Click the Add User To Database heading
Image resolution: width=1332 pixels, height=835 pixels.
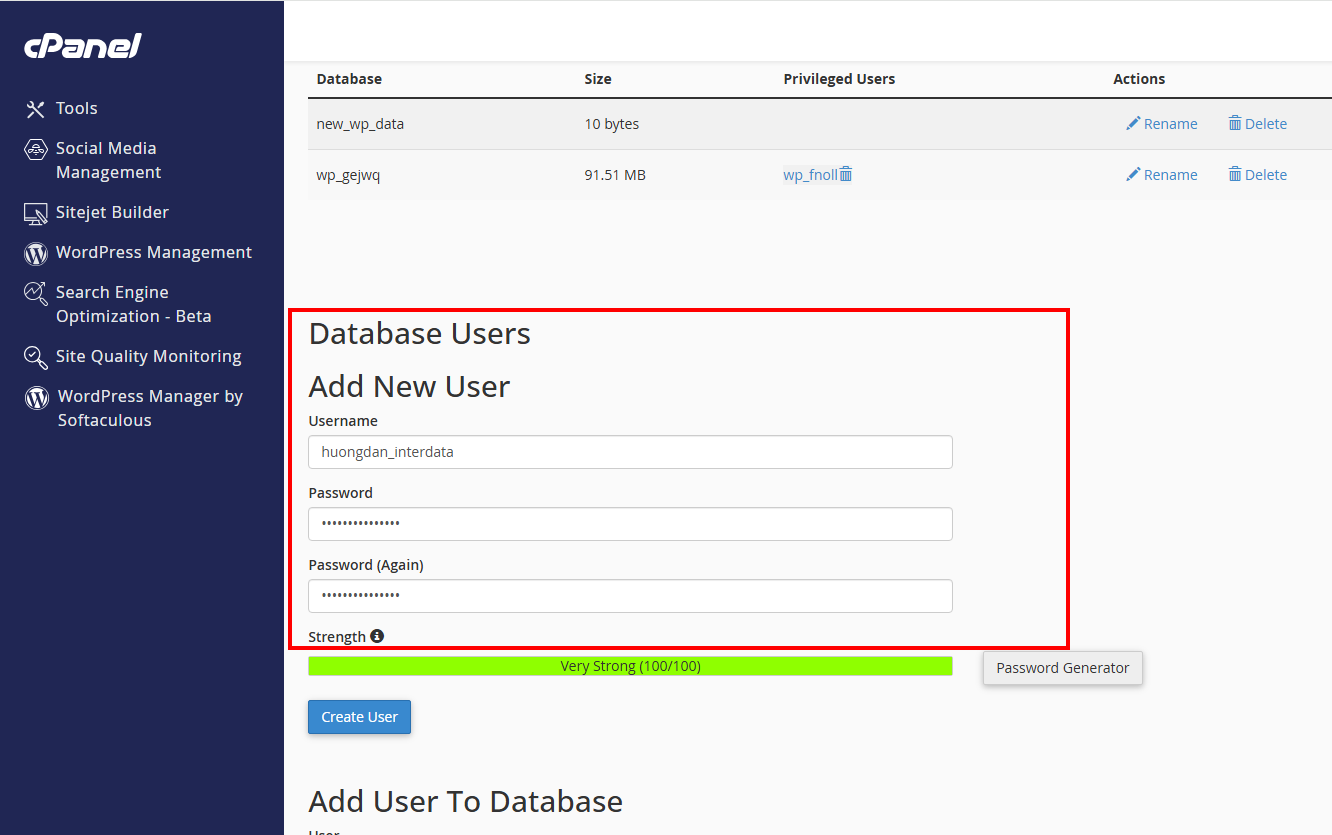pos(465,801)
